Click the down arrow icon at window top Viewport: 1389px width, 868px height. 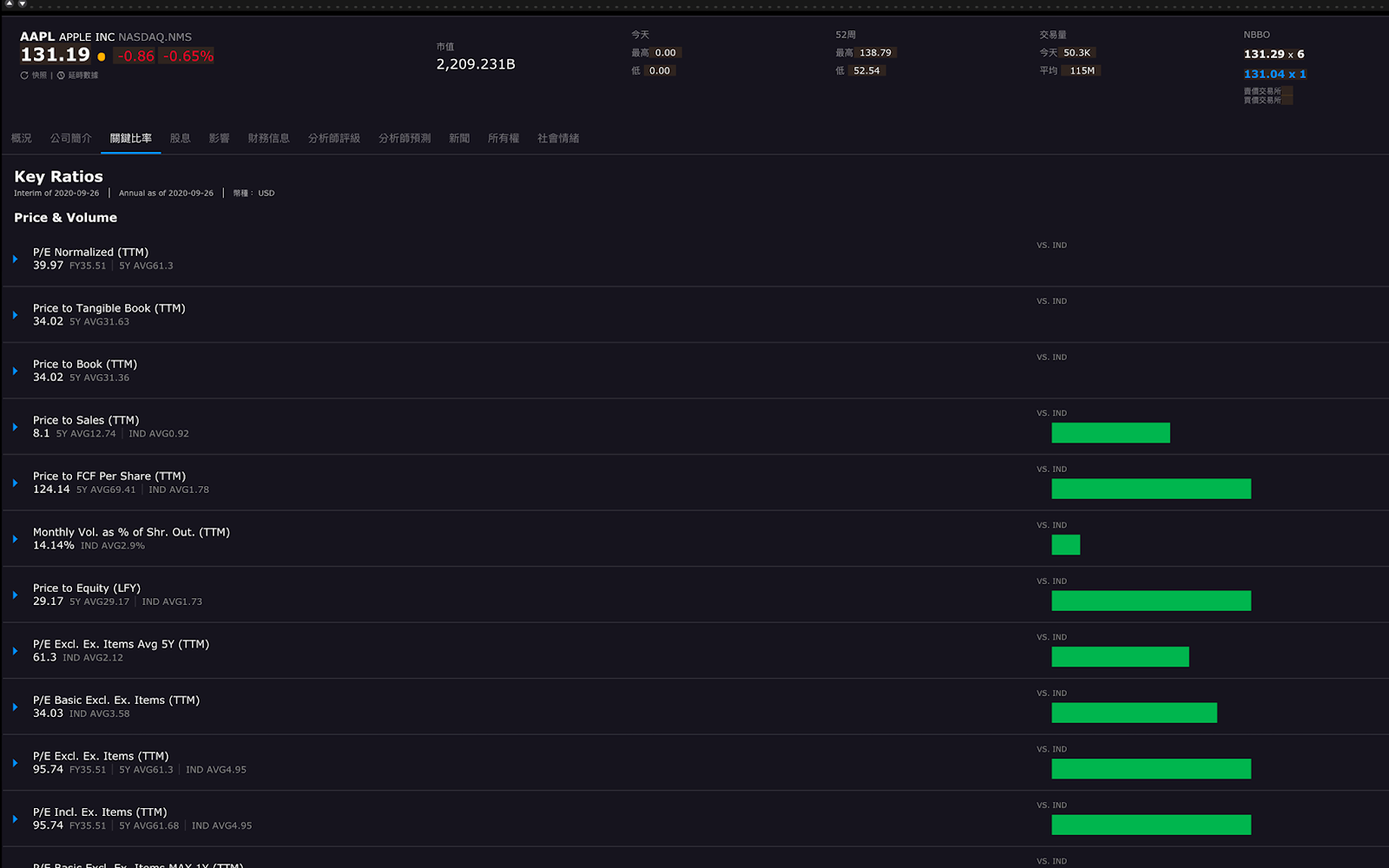tap(23, 4)
